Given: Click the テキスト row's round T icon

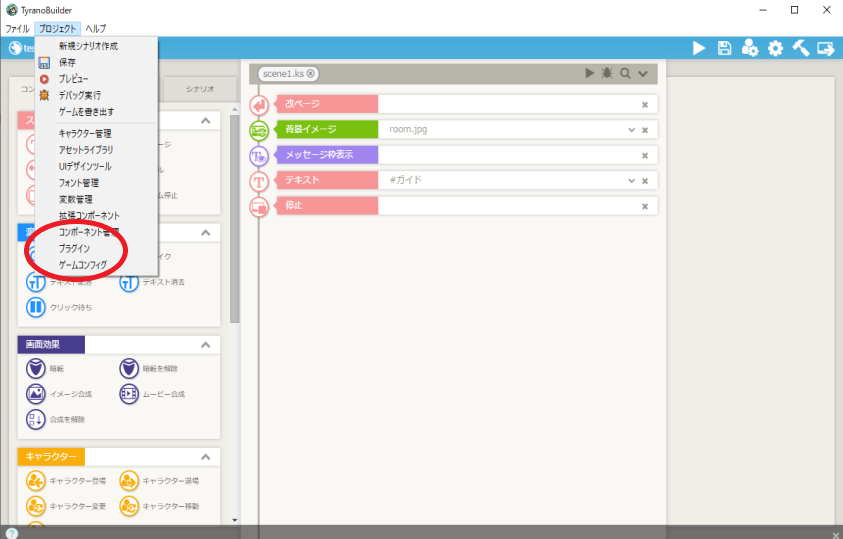Looking at the screenshot, I should pos(259,181).
